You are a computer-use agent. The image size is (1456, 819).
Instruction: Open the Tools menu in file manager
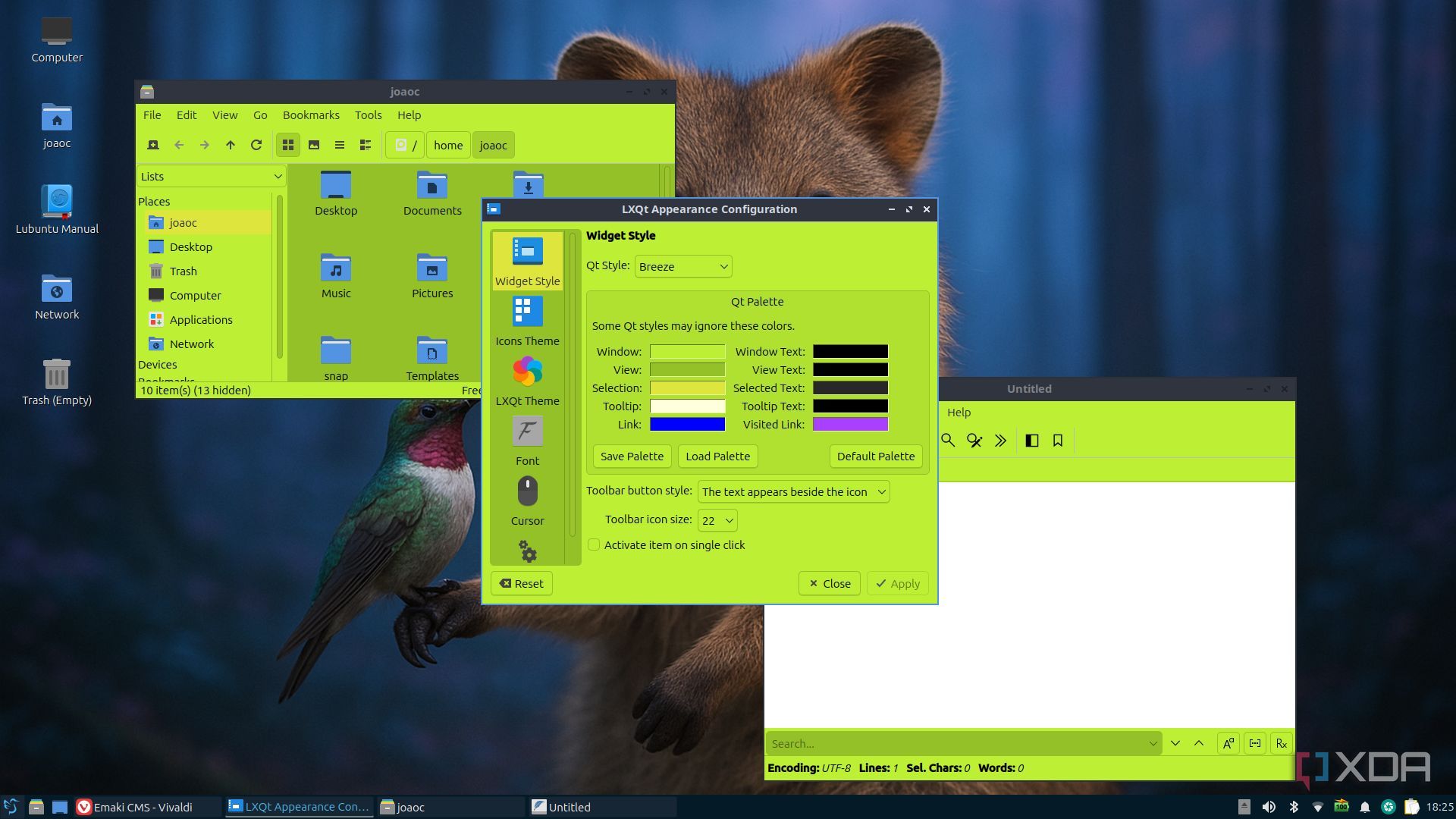(x=368, y=115)
